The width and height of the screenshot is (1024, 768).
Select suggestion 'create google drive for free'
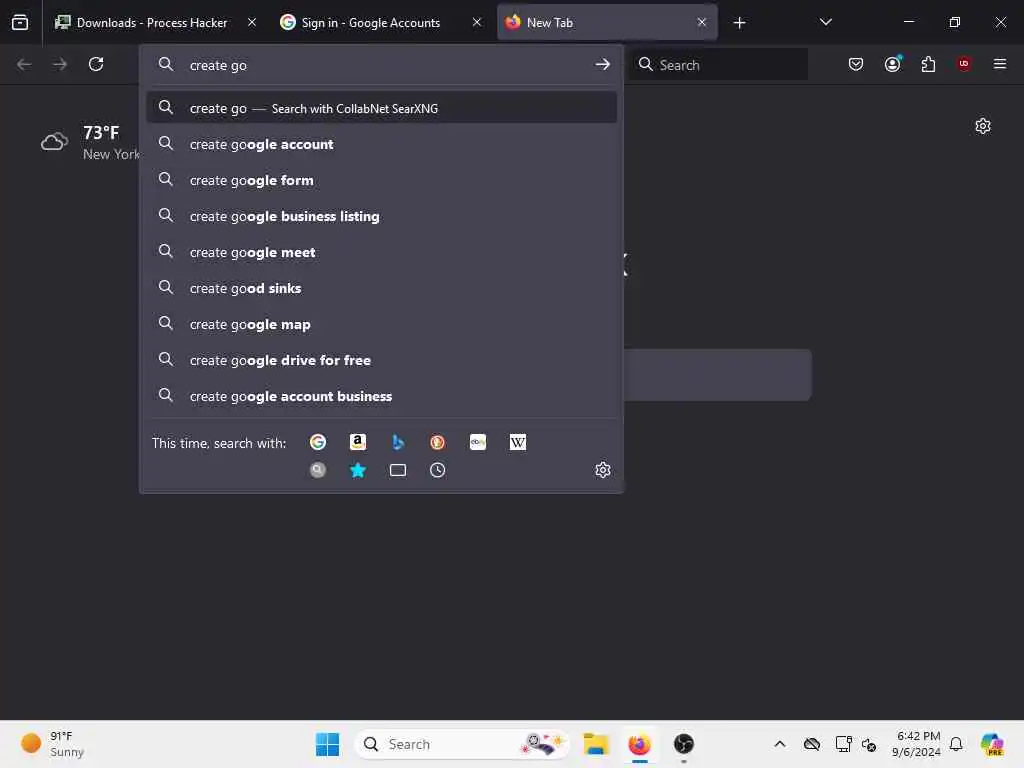point(381,360)
